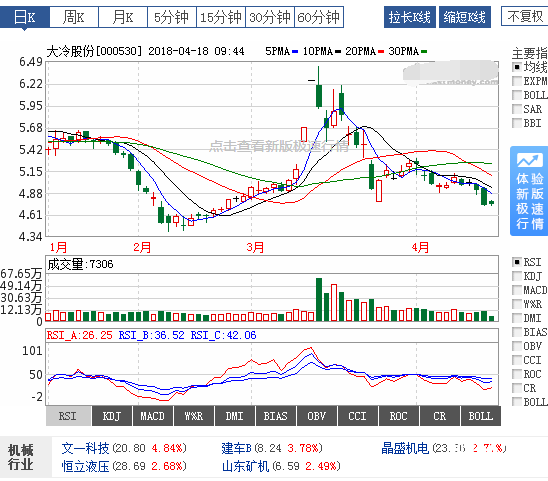Viewport: 548px width, 481px height.
Task: Click the trend-line icon in blue banner
Action: (529, 160)
